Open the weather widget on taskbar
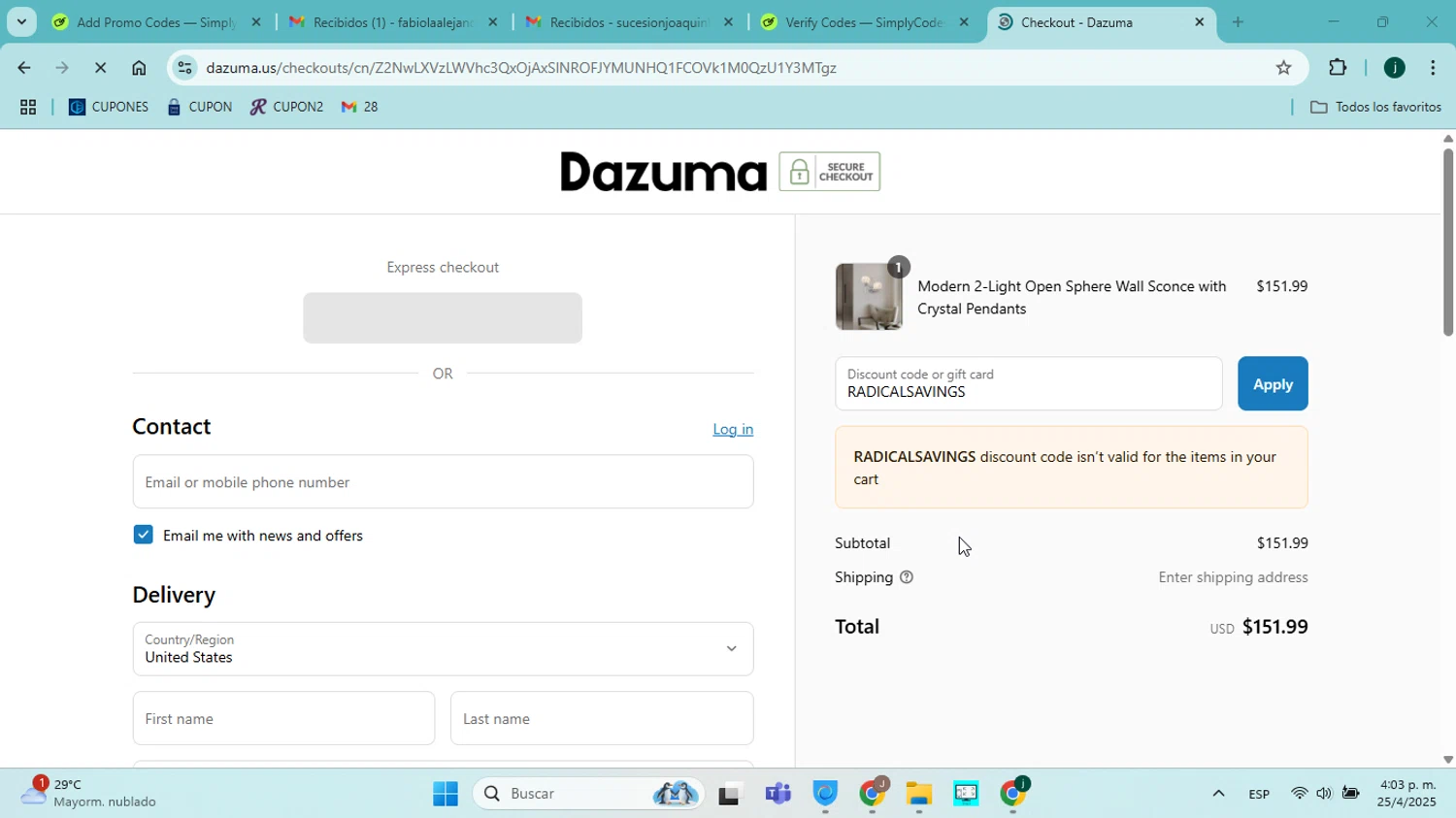This screenshot has height=818, width=1456. click(x=89, y=793)
